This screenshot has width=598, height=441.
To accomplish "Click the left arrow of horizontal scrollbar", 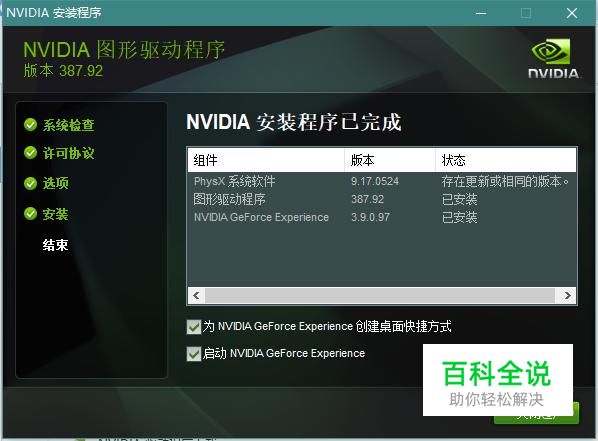I will (196, 295).
